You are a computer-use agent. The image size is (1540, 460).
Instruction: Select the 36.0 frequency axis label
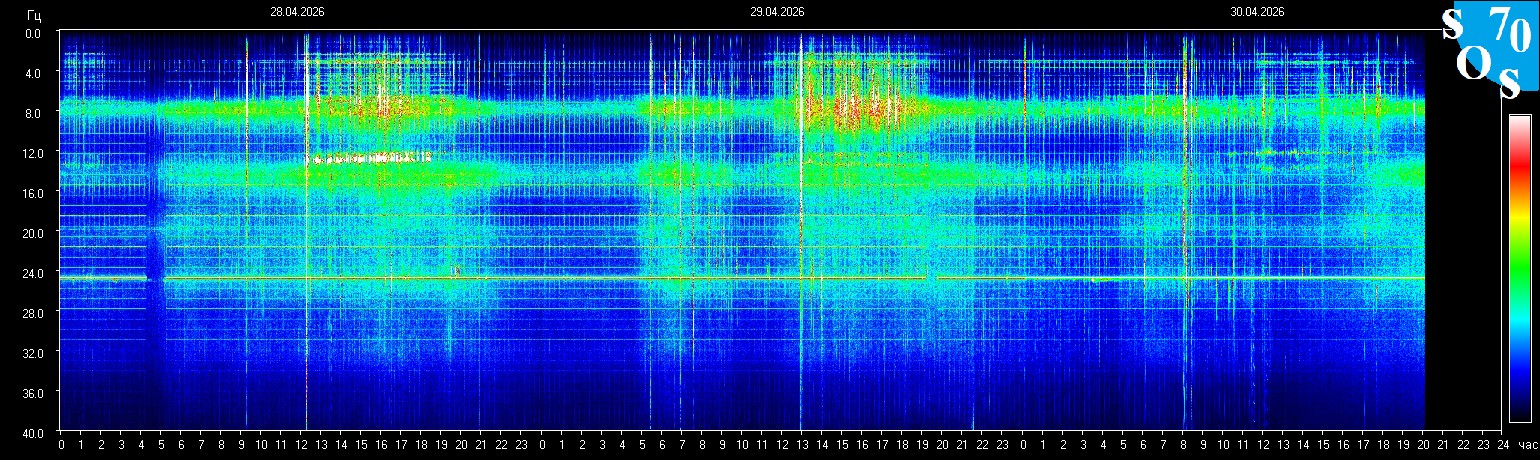click(x=32, y=393)
